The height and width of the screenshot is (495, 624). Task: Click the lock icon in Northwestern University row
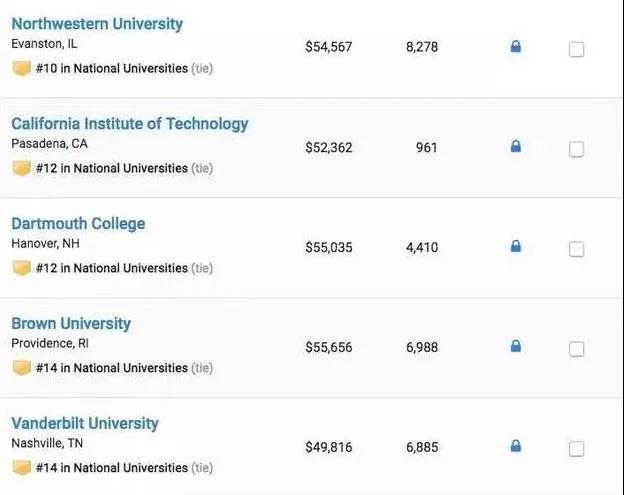[516, 46]
